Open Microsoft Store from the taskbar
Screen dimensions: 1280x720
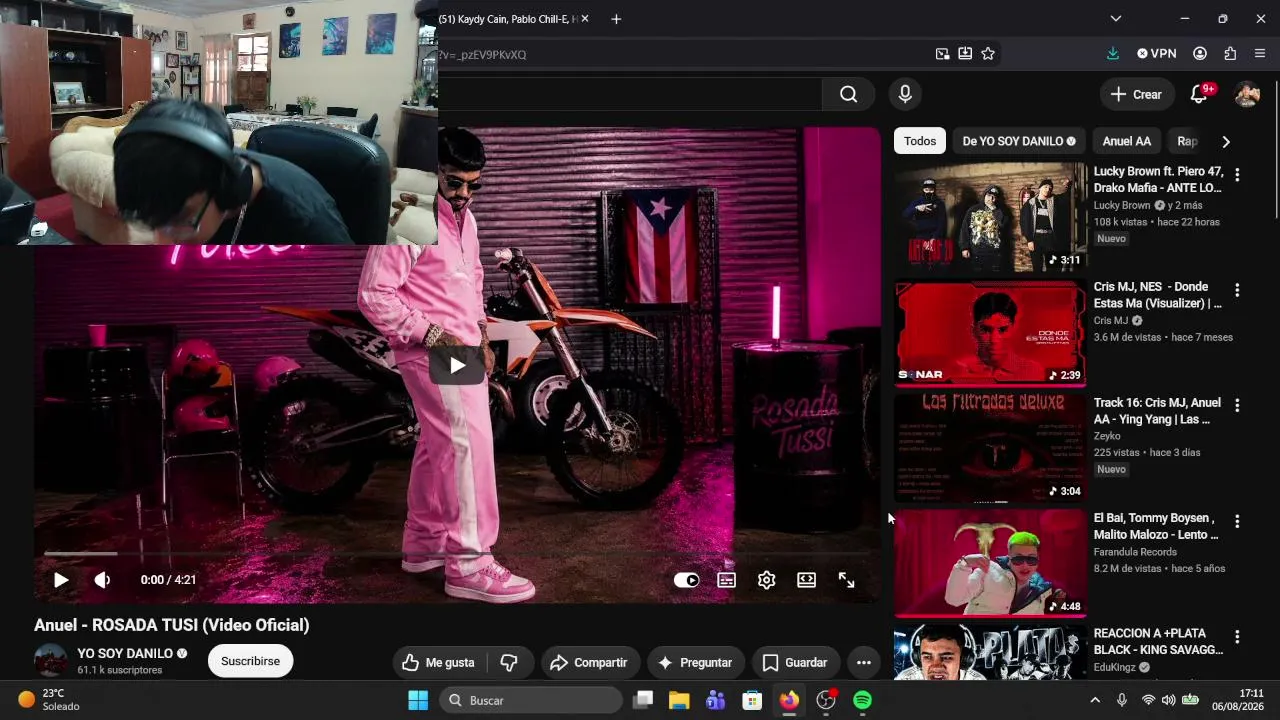pos(752,700)
